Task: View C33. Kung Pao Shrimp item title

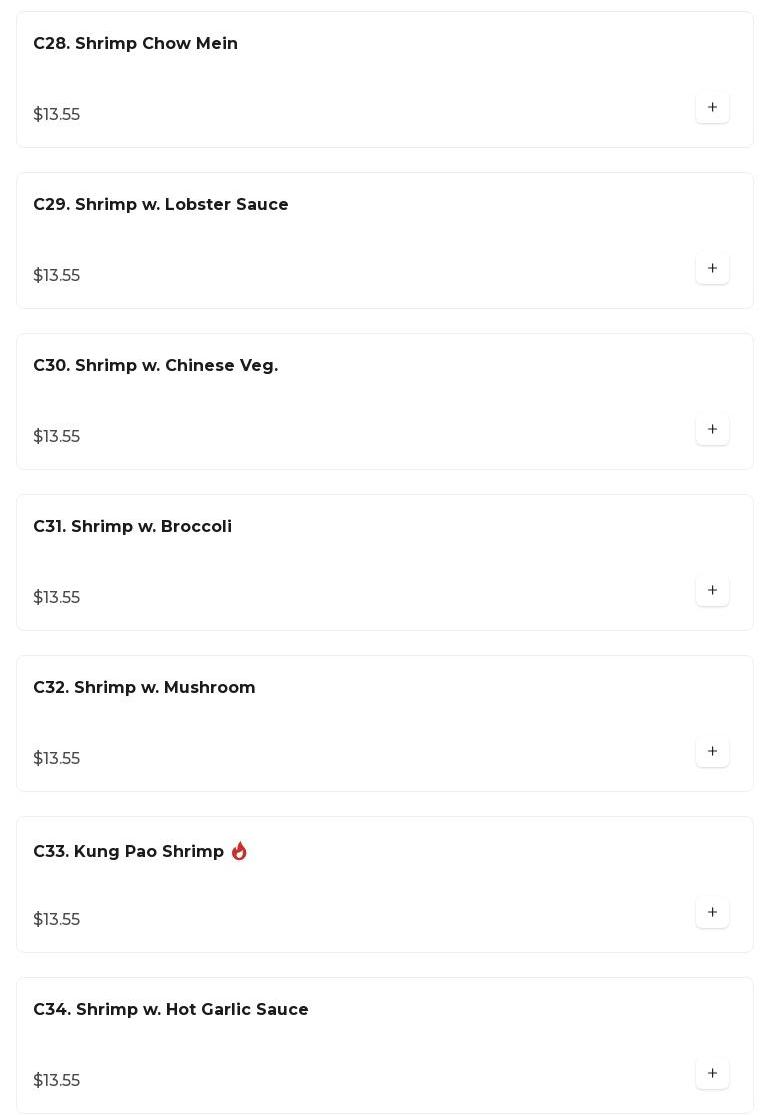Action: point(128,852)
